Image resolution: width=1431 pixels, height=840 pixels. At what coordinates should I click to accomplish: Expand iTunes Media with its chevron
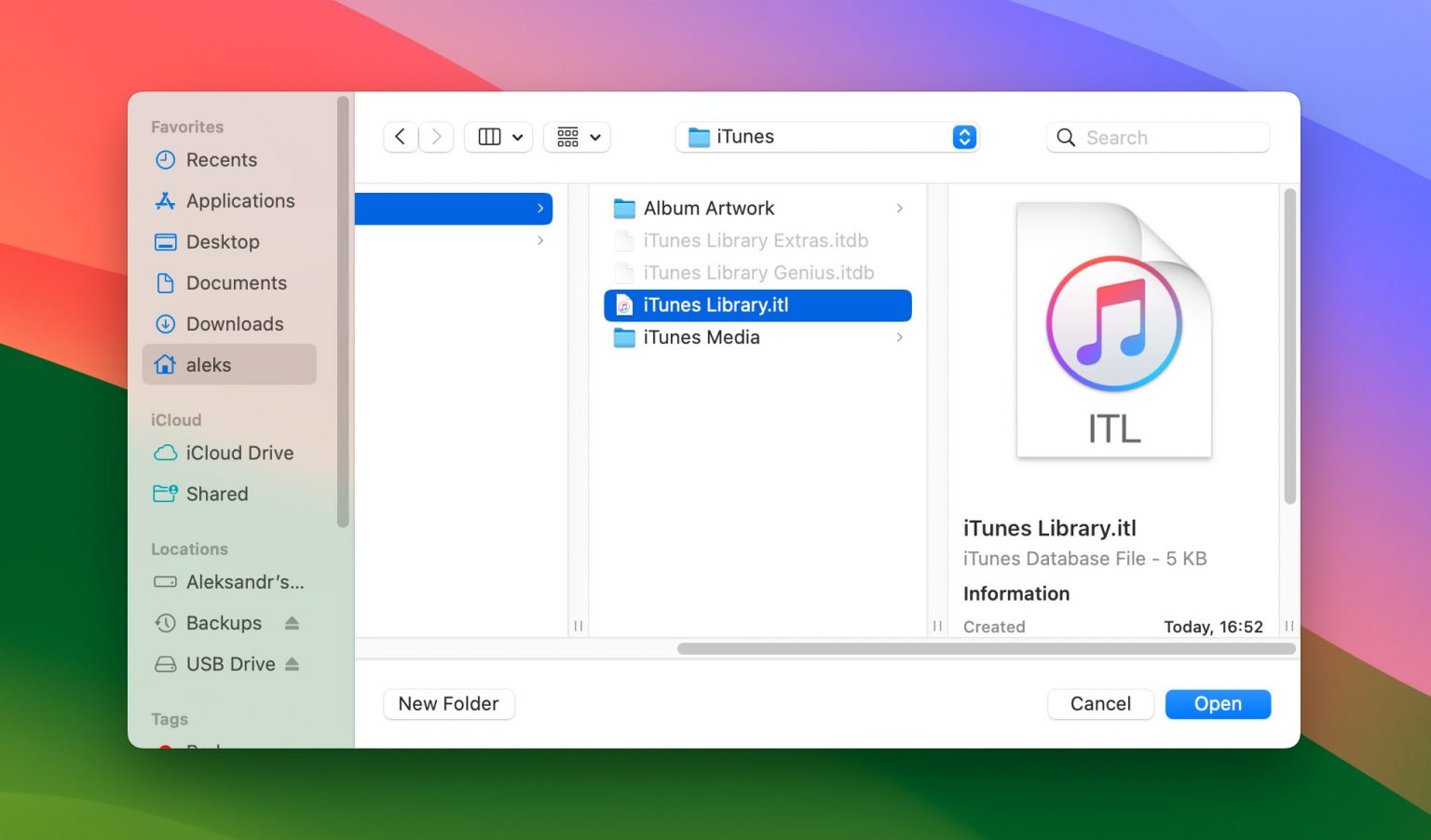coord(899,337)
